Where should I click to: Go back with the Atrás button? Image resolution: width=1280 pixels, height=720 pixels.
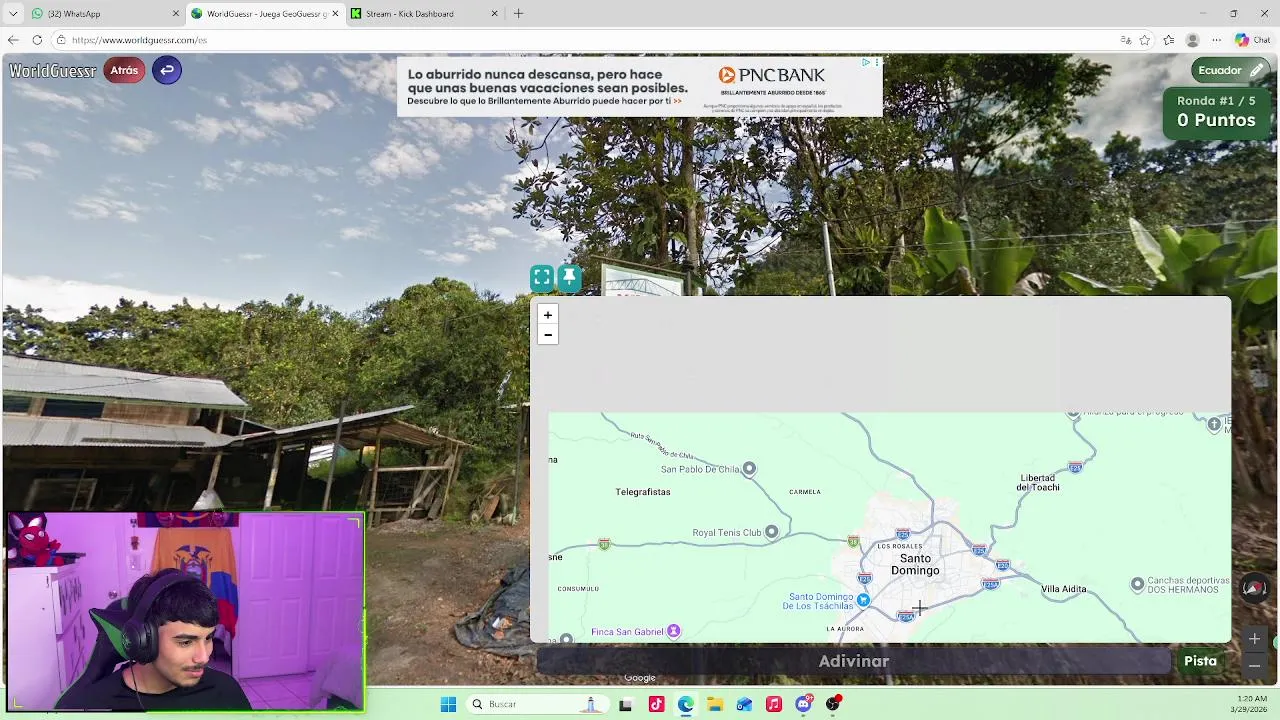(x=124, y=70)
